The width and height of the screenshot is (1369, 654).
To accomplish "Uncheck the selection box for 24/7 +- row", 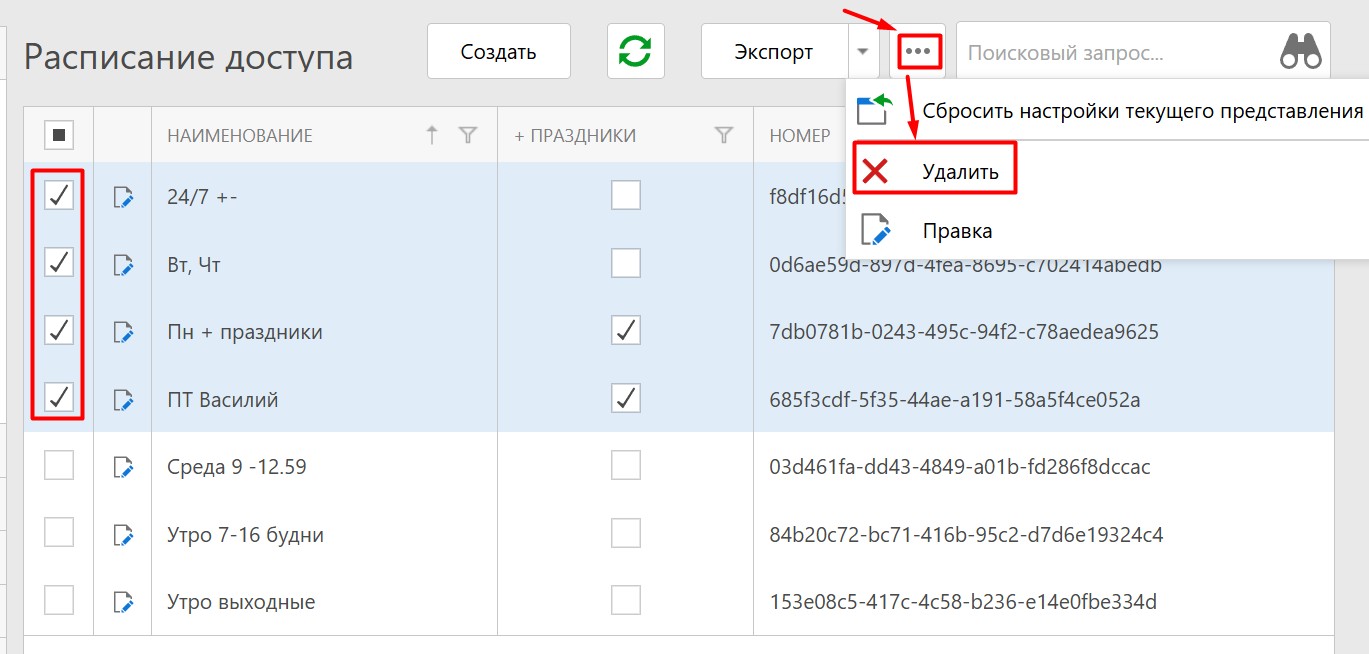I will (59, 195).
